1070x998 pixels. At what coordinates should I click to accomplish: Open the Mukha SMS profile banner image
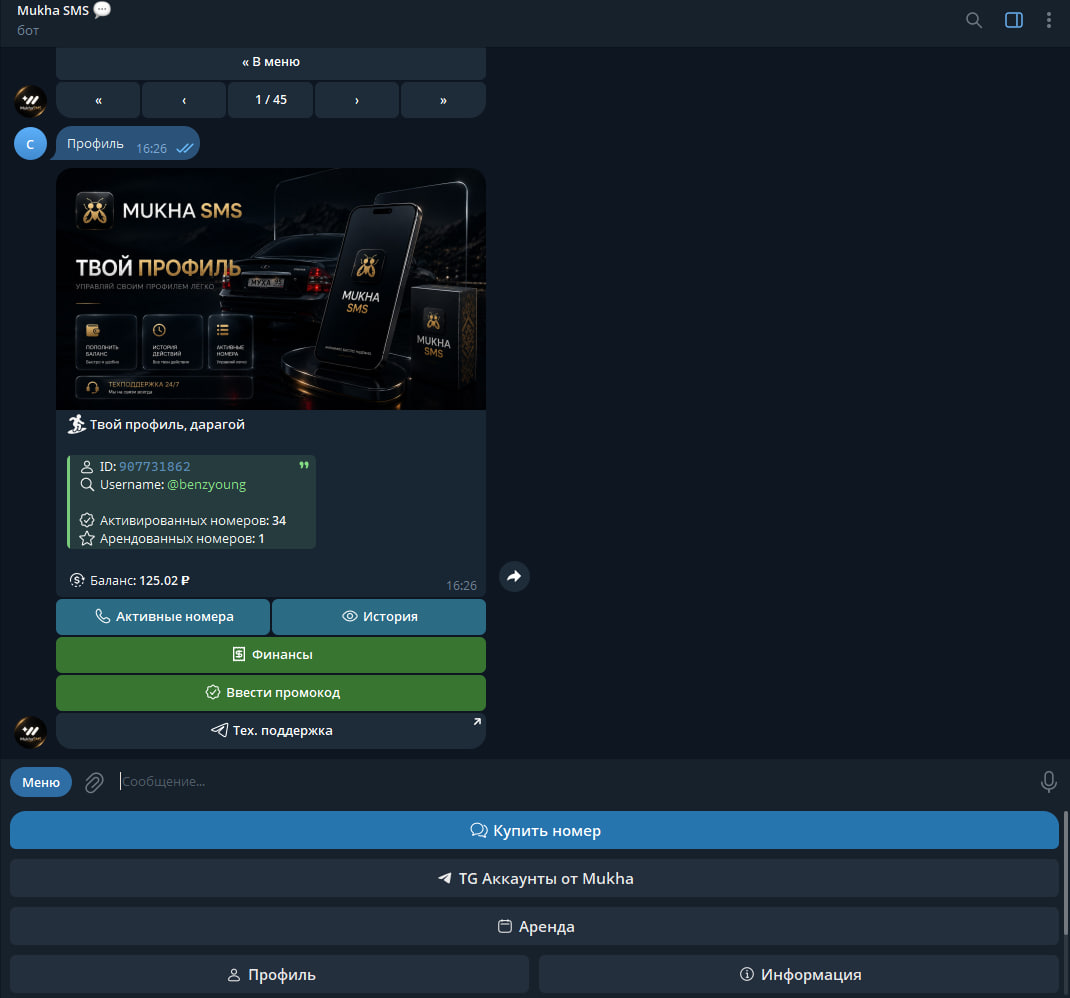point(271,289)
